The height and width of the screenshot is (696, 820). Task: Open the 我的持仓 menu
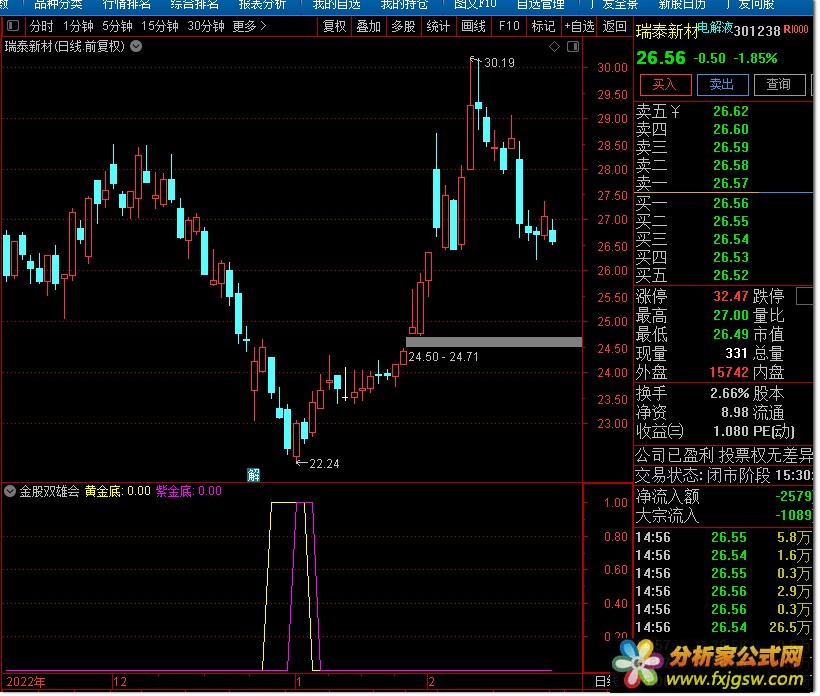405,5
